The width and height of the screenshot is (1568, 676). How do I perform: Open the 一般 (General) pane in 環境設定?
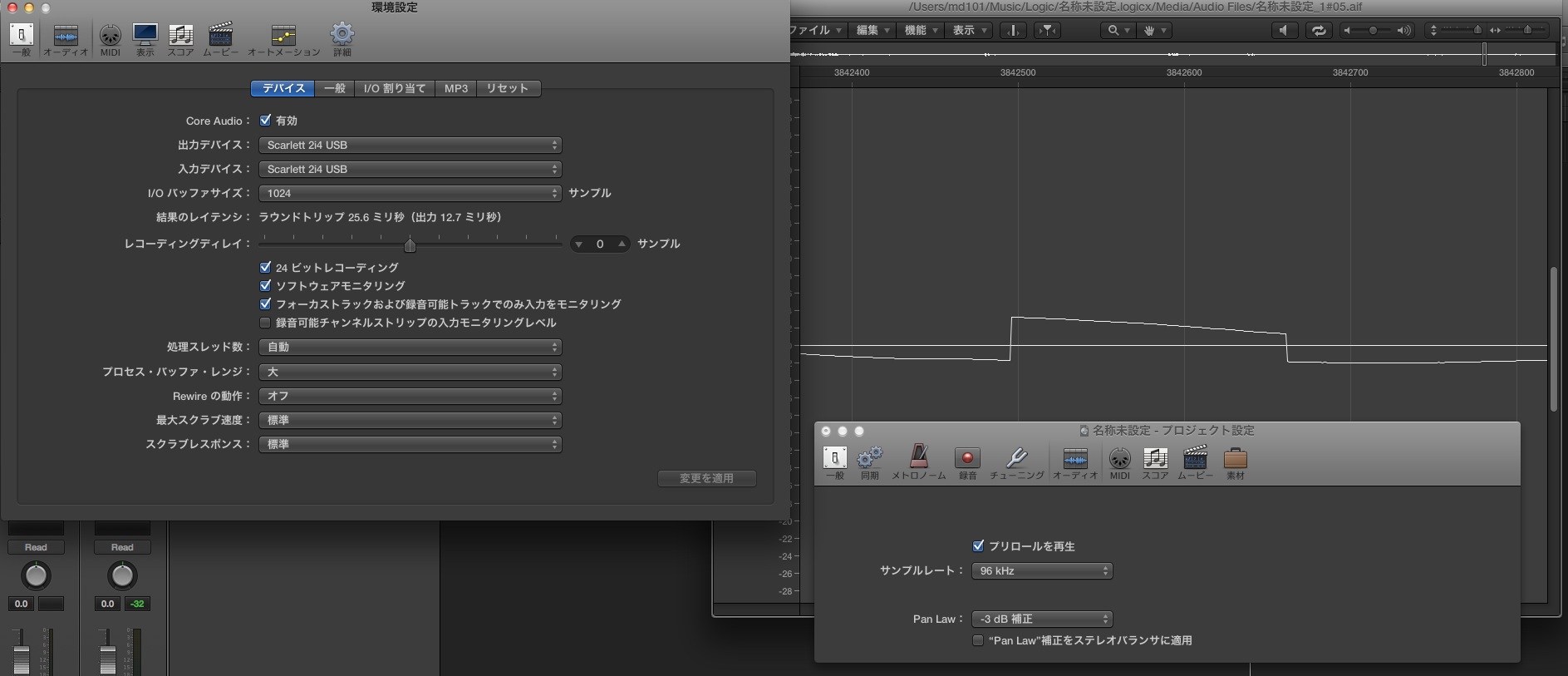point(22,39)
